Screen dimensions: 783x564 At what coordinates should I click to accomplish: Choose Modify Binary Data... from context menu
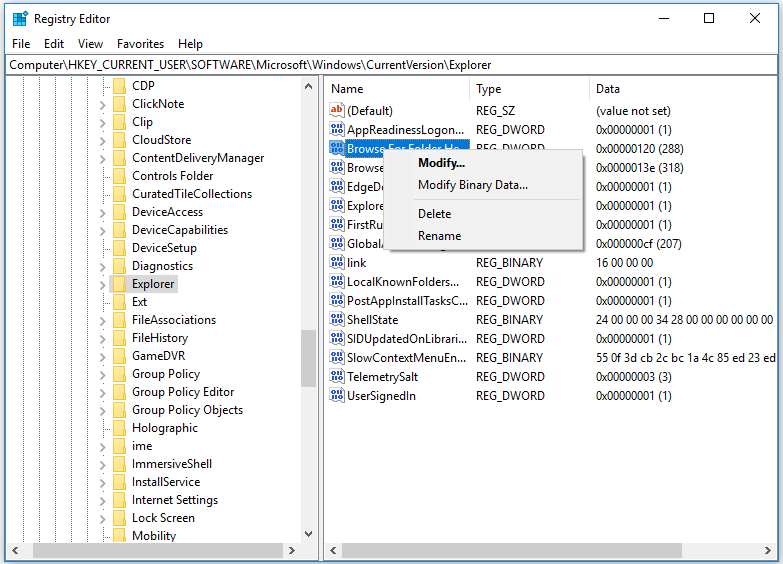pos(473,185)
